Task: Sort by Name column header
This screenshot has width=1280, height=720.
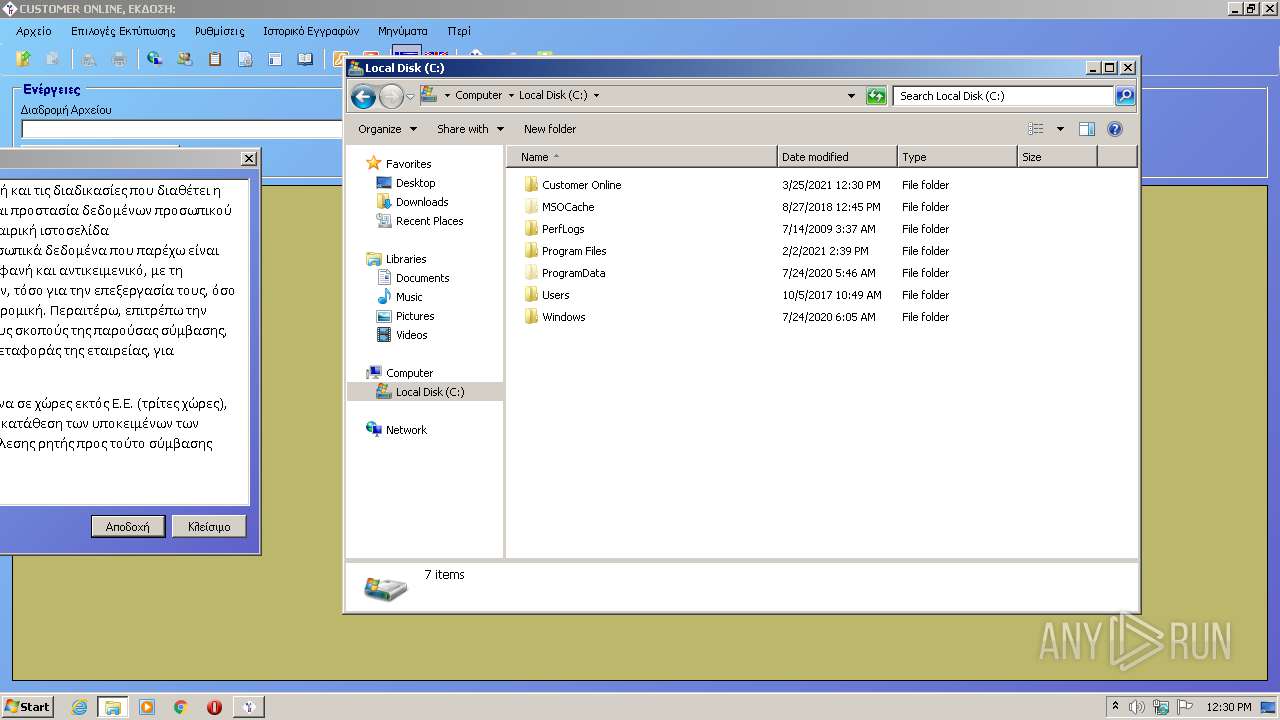Action: 642,157
